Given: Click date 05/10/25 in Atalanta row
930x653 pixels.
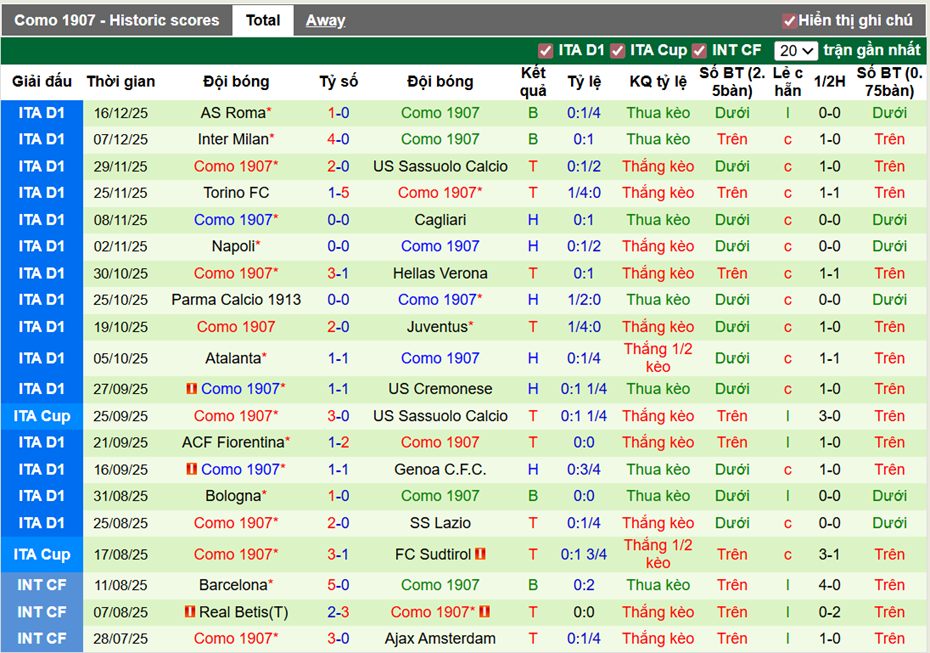Looking at the screenshot, I should click(x=120, y=358).
